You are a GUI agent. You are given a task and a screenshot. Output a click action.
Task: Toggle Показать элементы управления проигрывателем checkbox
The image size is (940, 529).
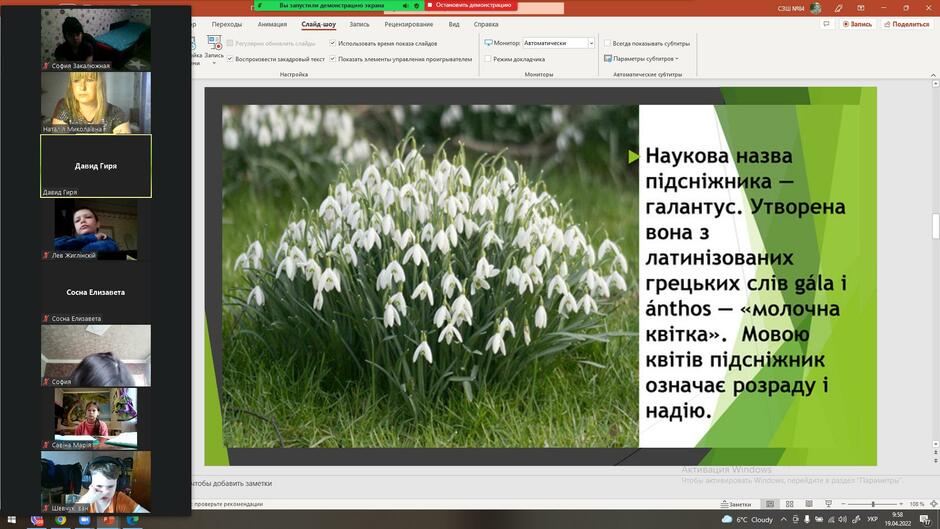(x=333, y=59)
